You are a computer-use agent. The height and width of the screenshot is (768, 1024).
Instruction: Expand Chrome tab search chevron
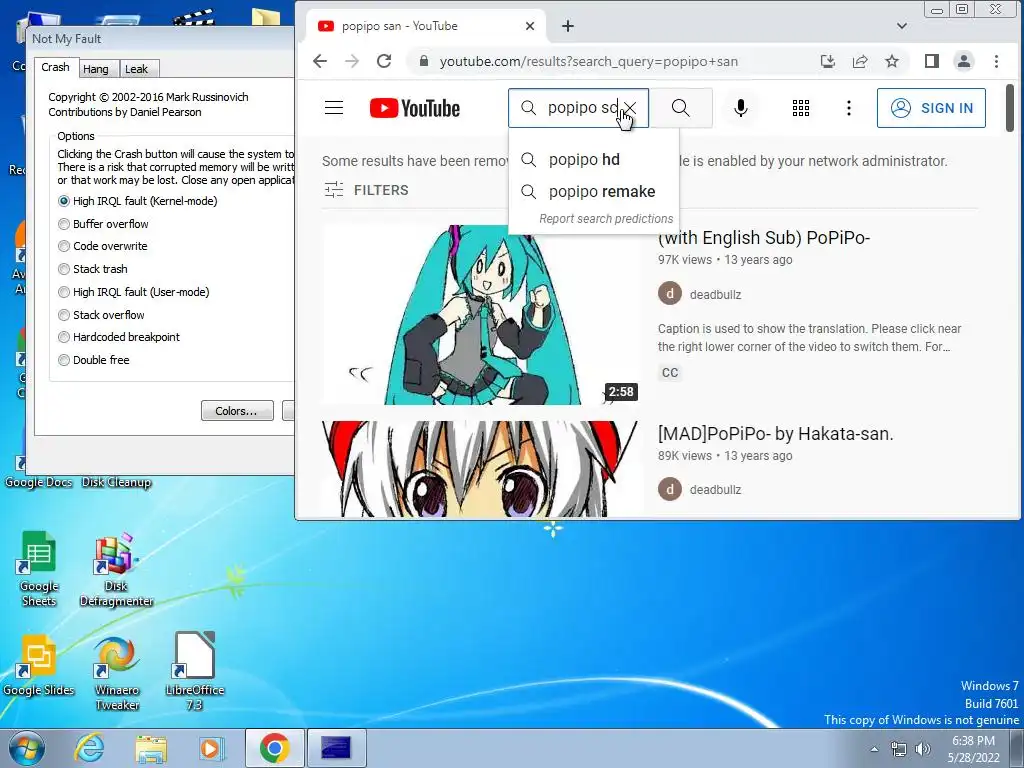902,26
